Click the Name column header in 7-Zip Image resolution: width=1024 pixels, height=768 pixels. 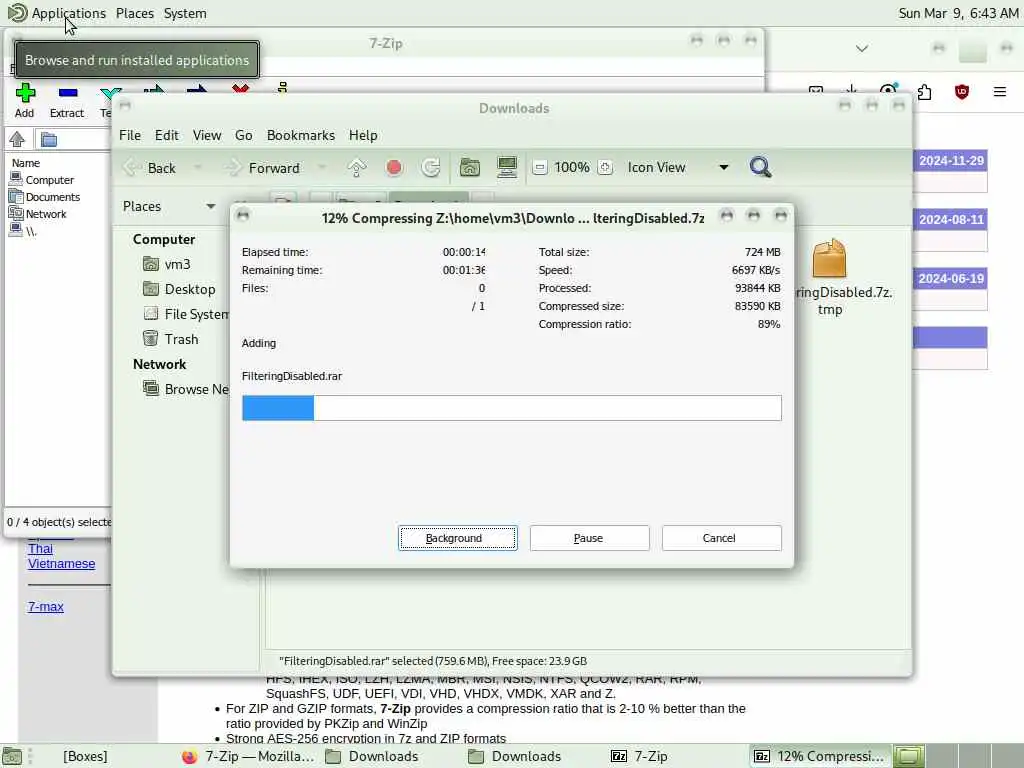[26, 163]
